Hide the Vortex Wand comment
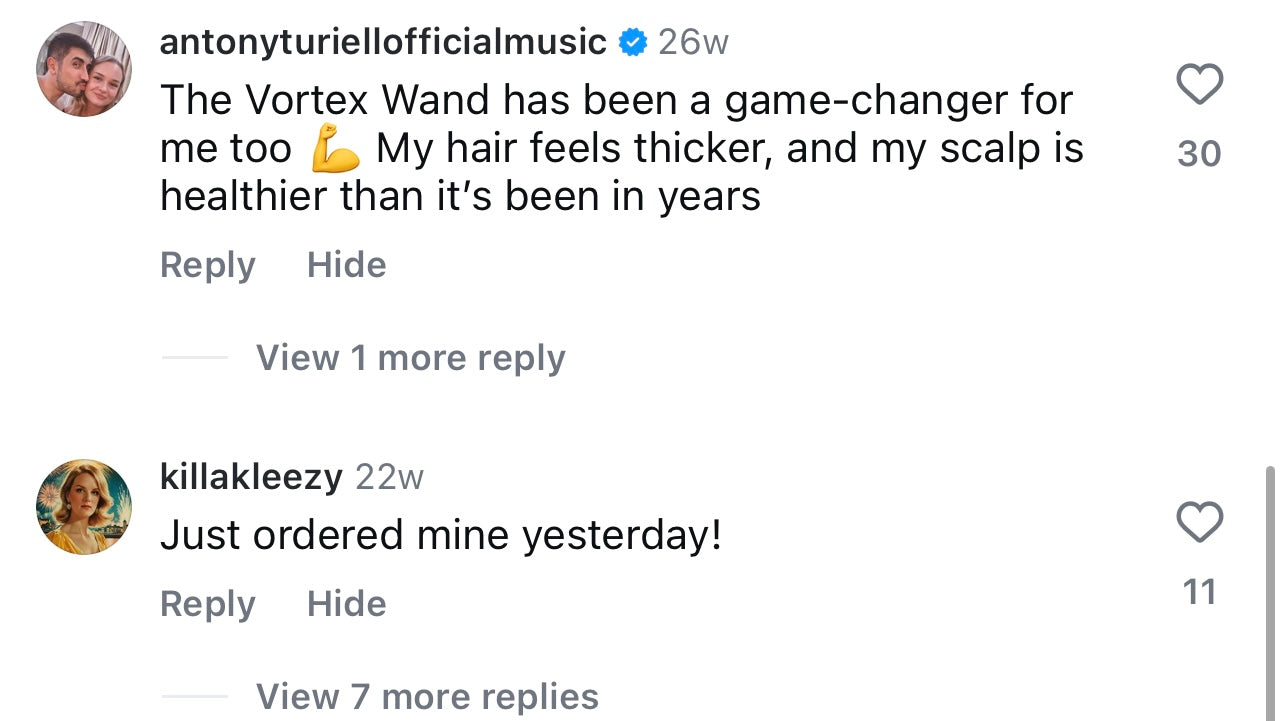 click(346, 265)
